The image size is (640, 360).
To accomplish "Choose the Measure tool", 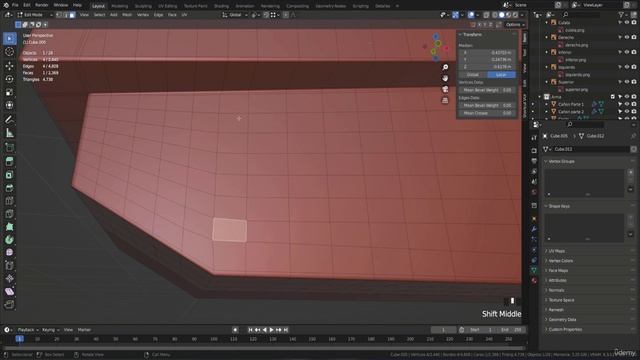I will tap(9, 133).
